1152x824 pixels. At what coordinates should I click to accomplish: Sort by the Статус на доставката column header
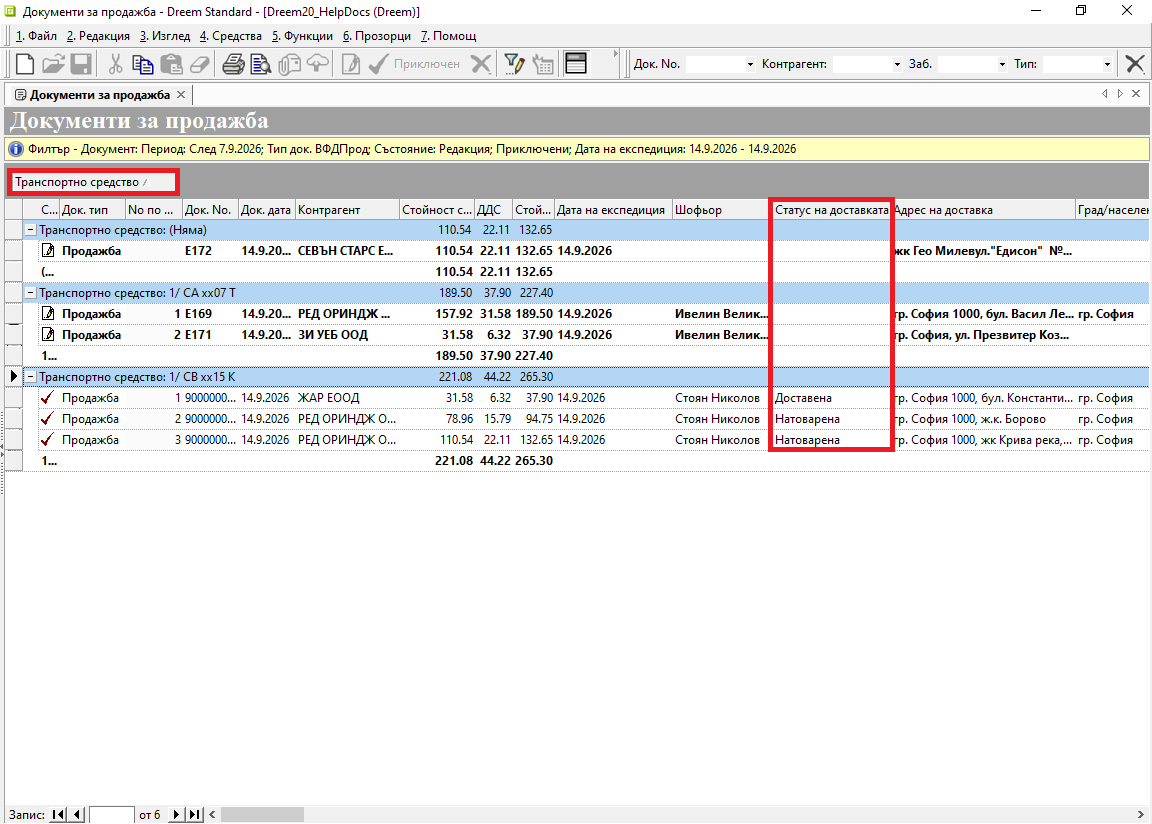click(831, 210)
